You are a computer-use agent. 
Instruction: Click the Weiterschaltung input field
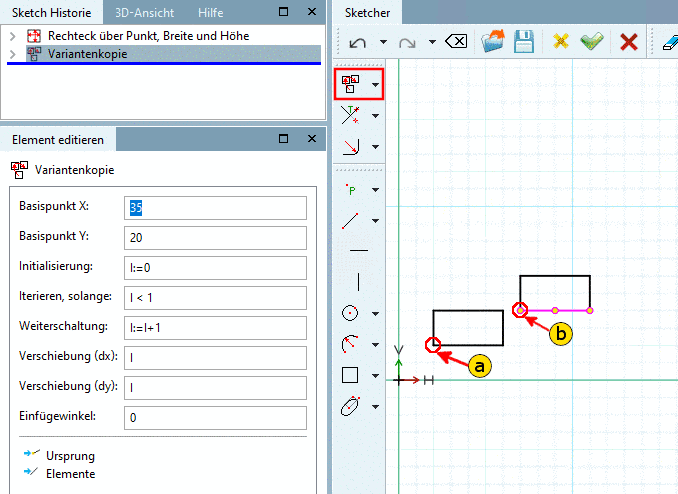[x=215, y=327]
